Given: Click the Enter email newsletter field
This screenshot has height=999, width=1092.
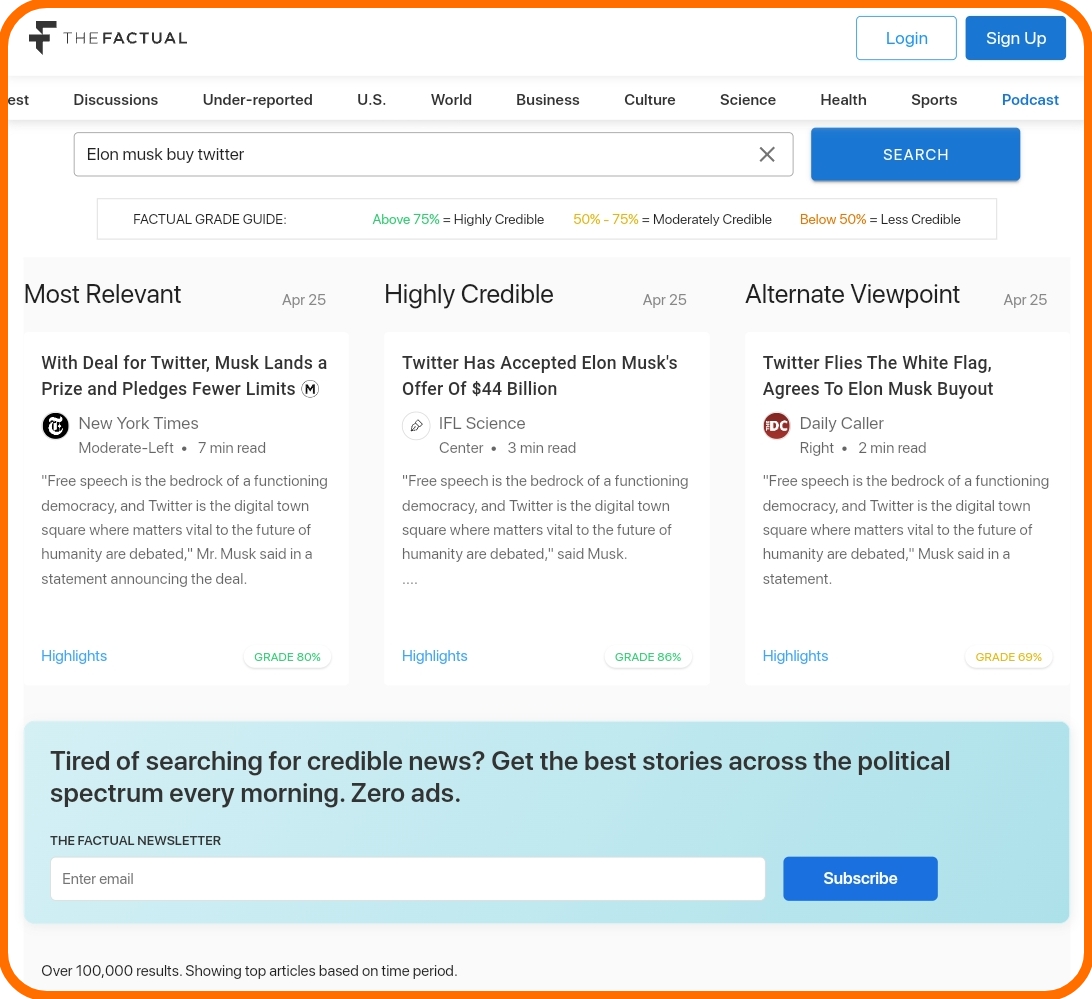Looking at the screenshot, I should [407, 878].
